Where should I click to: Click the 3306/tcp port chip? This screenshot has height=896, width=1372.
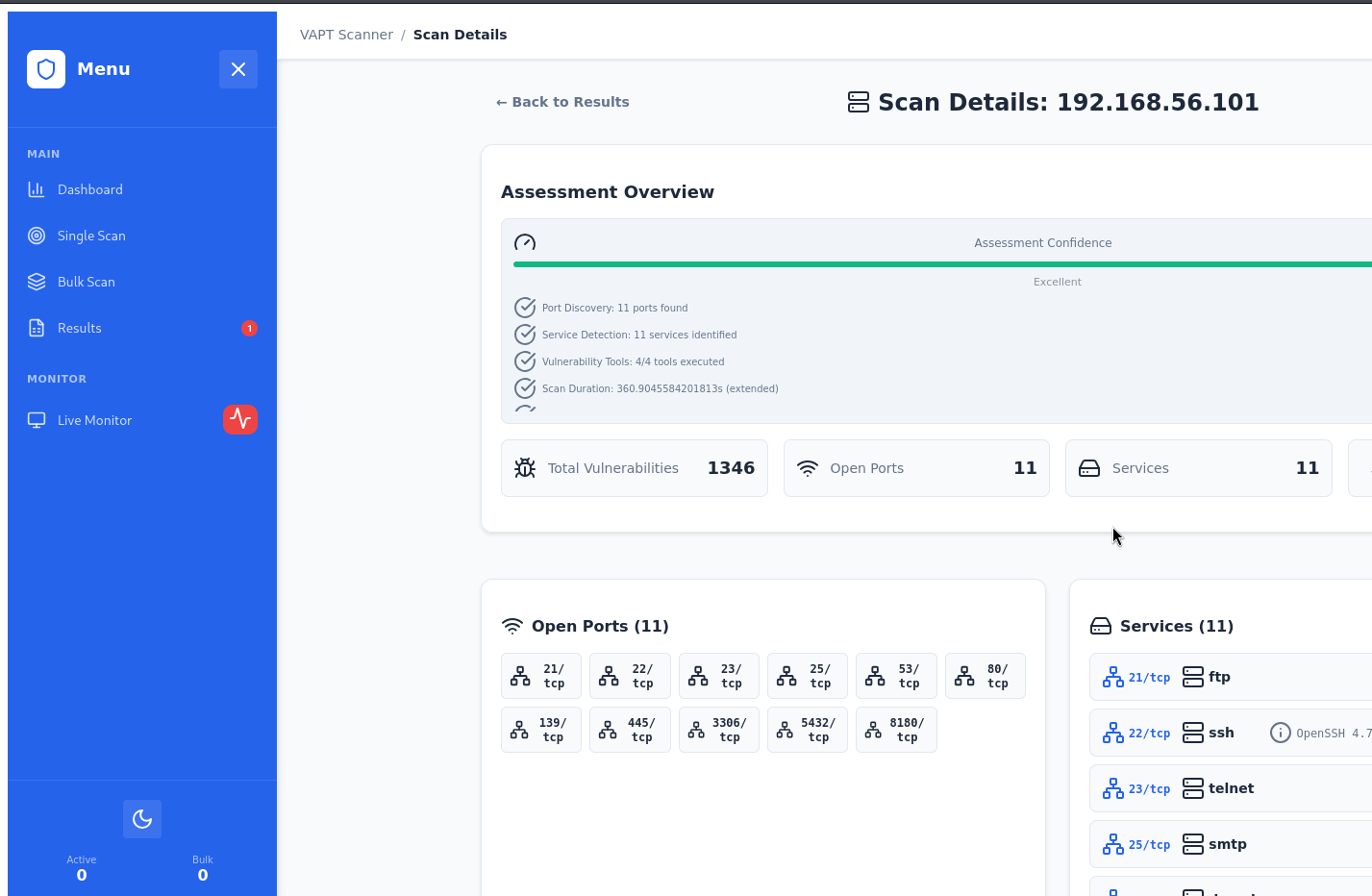[x=718, y=730]
